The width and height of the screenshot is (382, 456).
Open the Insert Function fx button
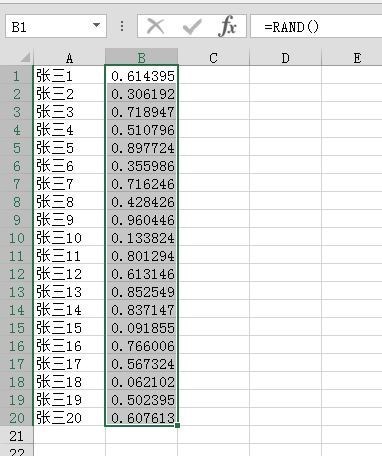[x=228, y=26]
